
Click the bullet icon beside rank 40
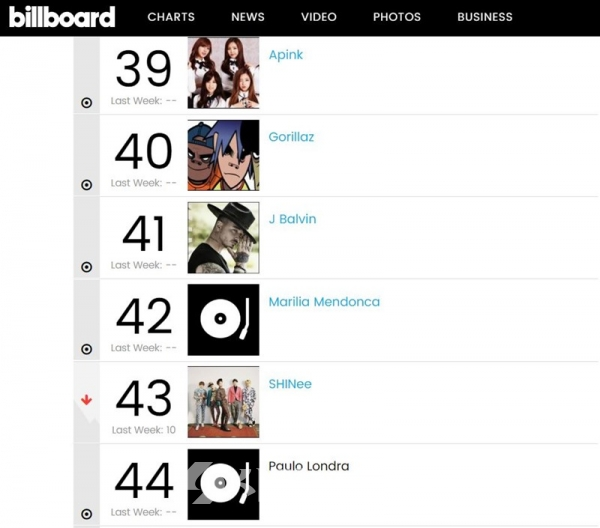click(x=86, y=185)
